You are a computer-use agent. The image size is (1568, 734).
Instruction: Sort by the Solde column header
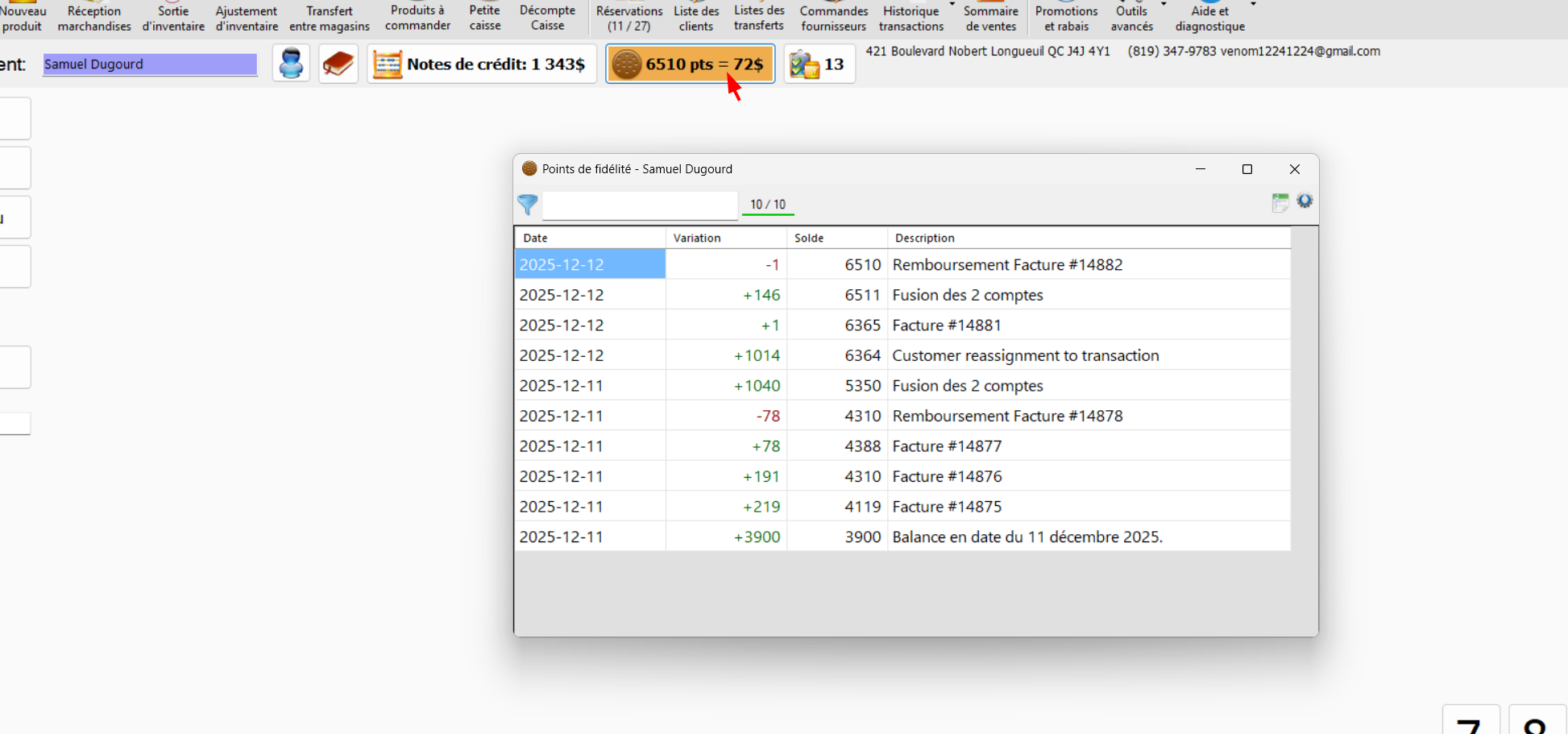[x=836, y=238]
